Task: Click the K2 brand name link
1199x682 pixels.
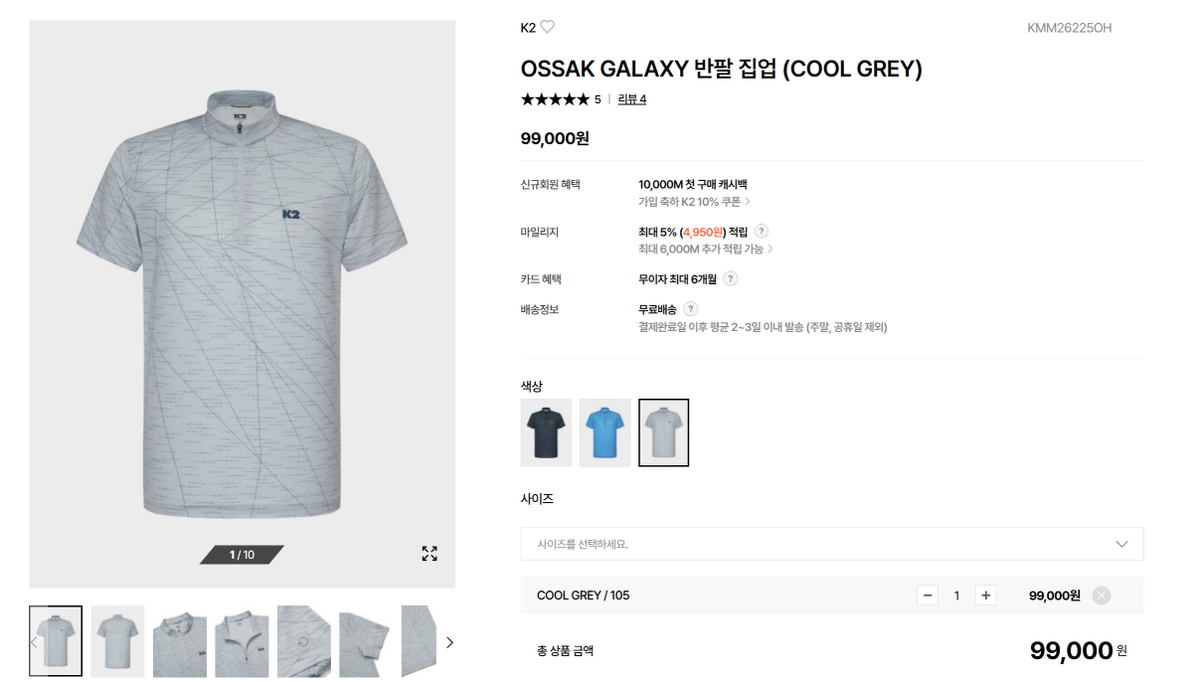Action: (528, 28)
